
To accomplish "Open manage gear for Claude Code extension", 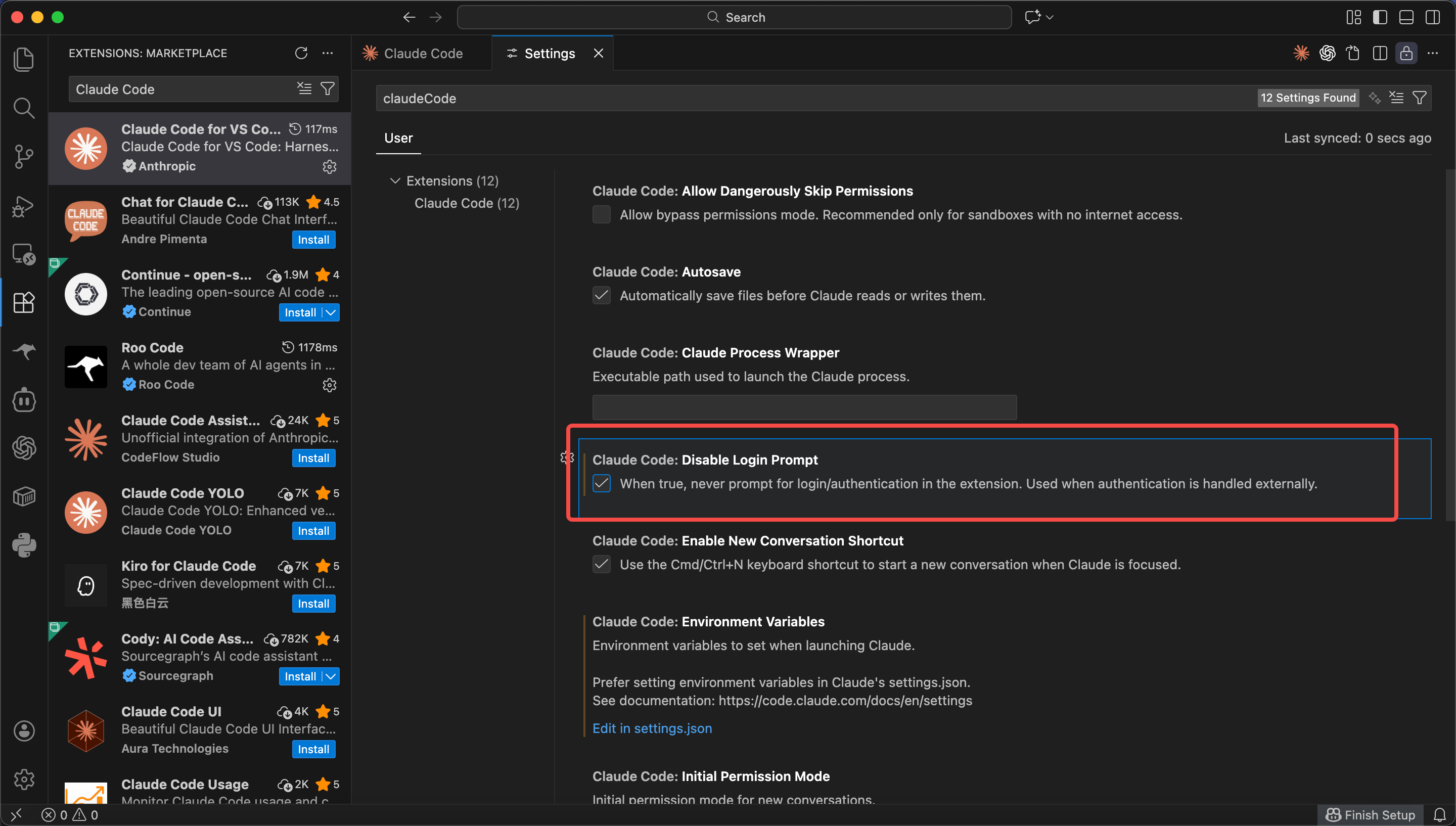I will (x=330, y=167).
